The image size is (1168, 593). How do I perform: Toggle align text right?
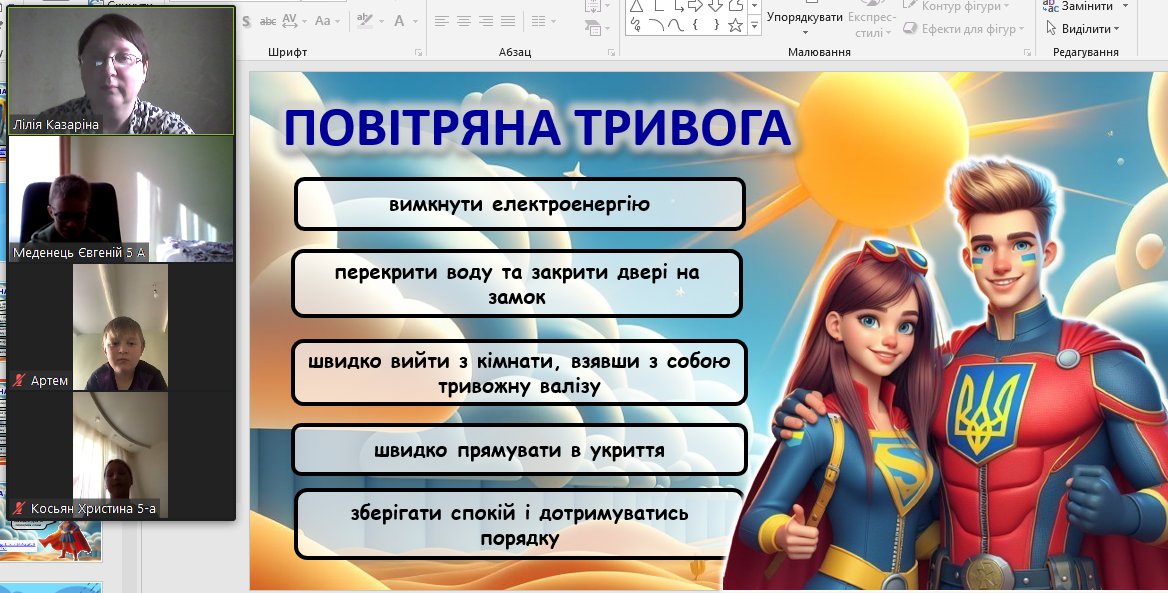[x=486, y=21]
